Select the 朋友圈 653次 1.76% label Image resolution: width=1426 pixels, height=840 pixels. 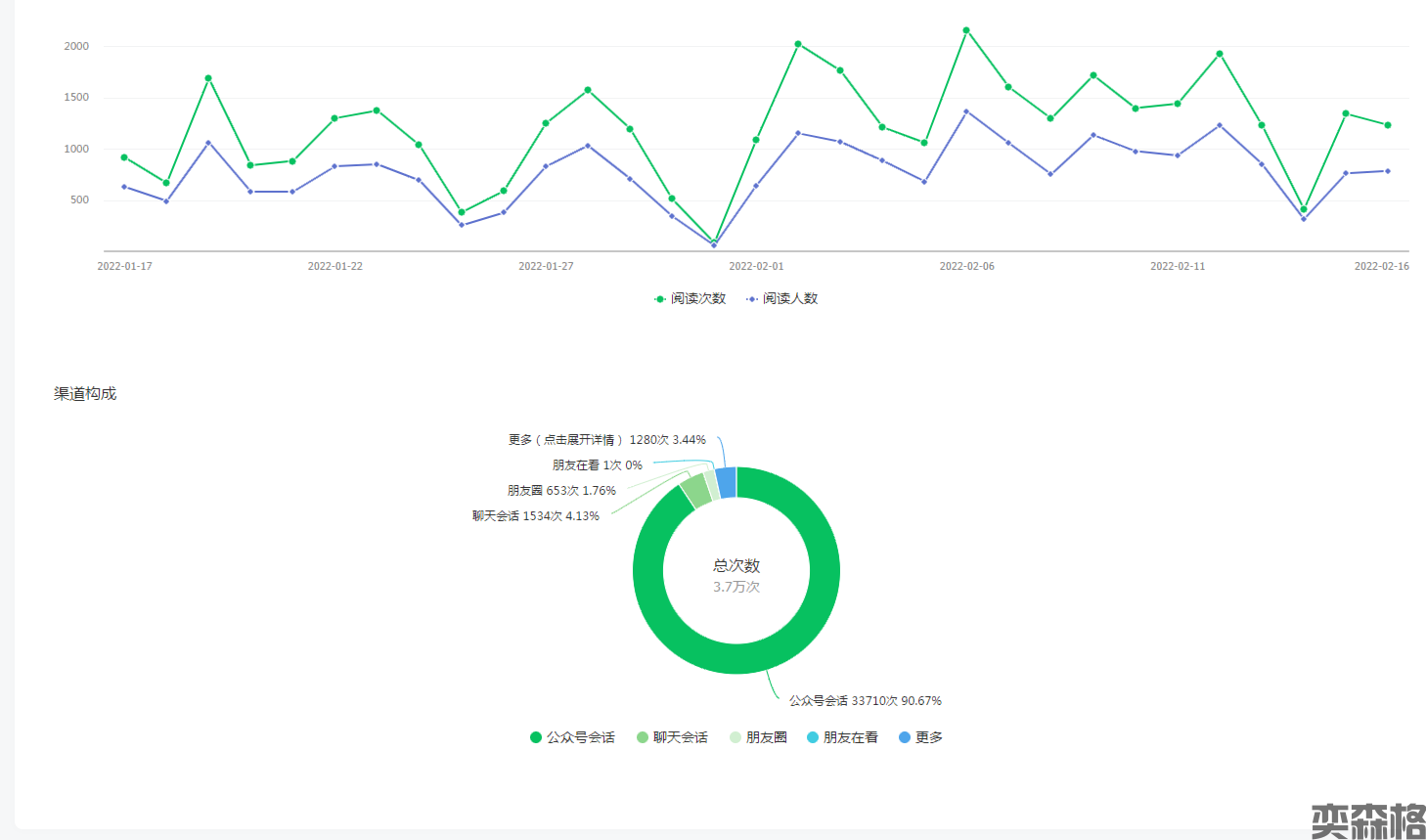coord(561,491)
